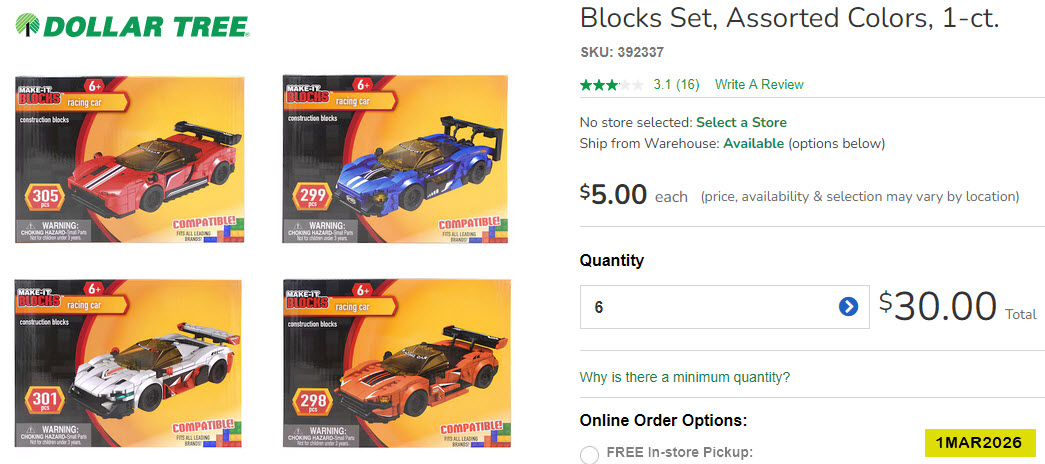Open "Why is there a minimum quantity?"
This screenshot has height=464, width=1045.
point(685,377)
